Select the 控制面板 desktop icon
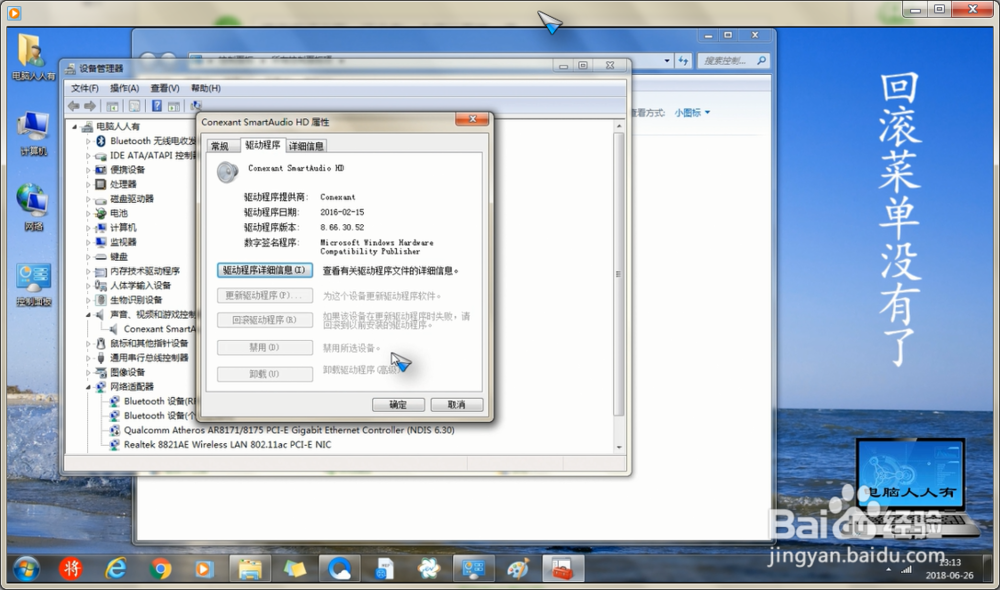Screen dimensions: 1000x590 tap(34, 284)
